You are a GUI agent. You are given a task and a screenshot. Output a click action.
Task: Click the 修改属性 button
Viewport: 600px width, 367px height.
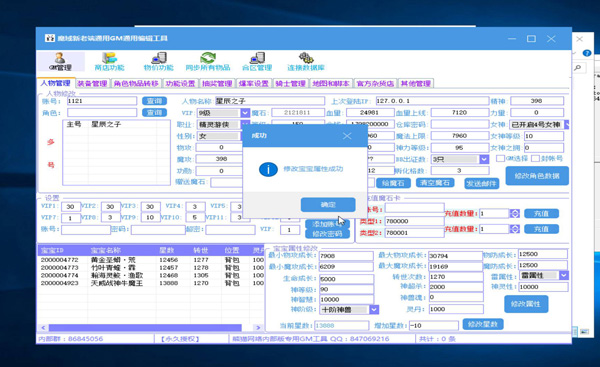click(526, 304)
